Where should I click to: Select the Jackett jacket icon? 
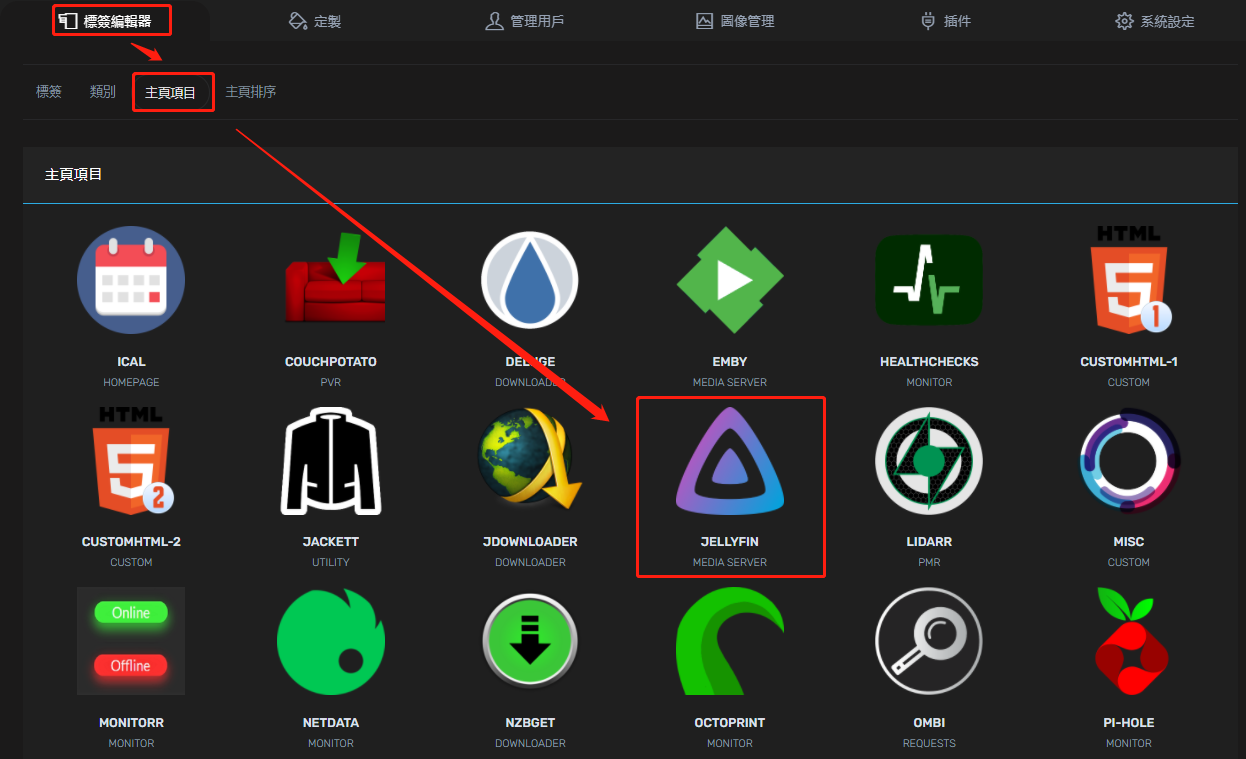[x=331, y=460]
